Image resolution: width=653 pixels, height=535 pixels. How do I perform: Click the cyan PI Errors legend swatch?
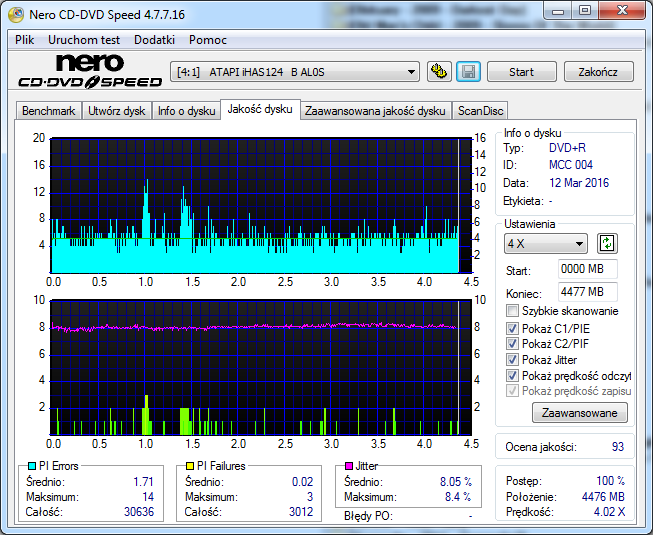(x=32, y=465)
